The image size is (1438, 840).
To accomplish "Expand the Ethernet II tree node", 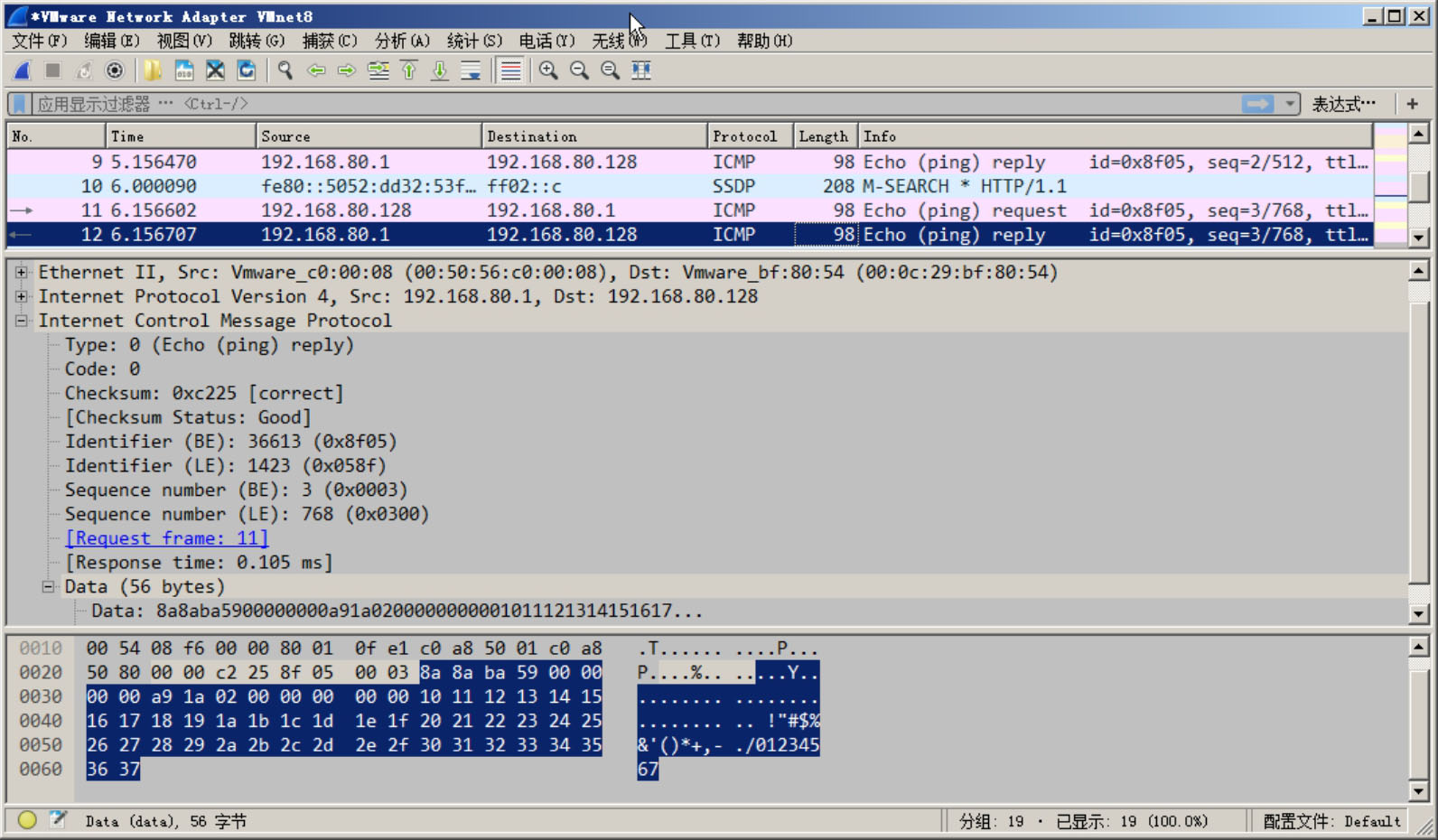I will [21, 272].
